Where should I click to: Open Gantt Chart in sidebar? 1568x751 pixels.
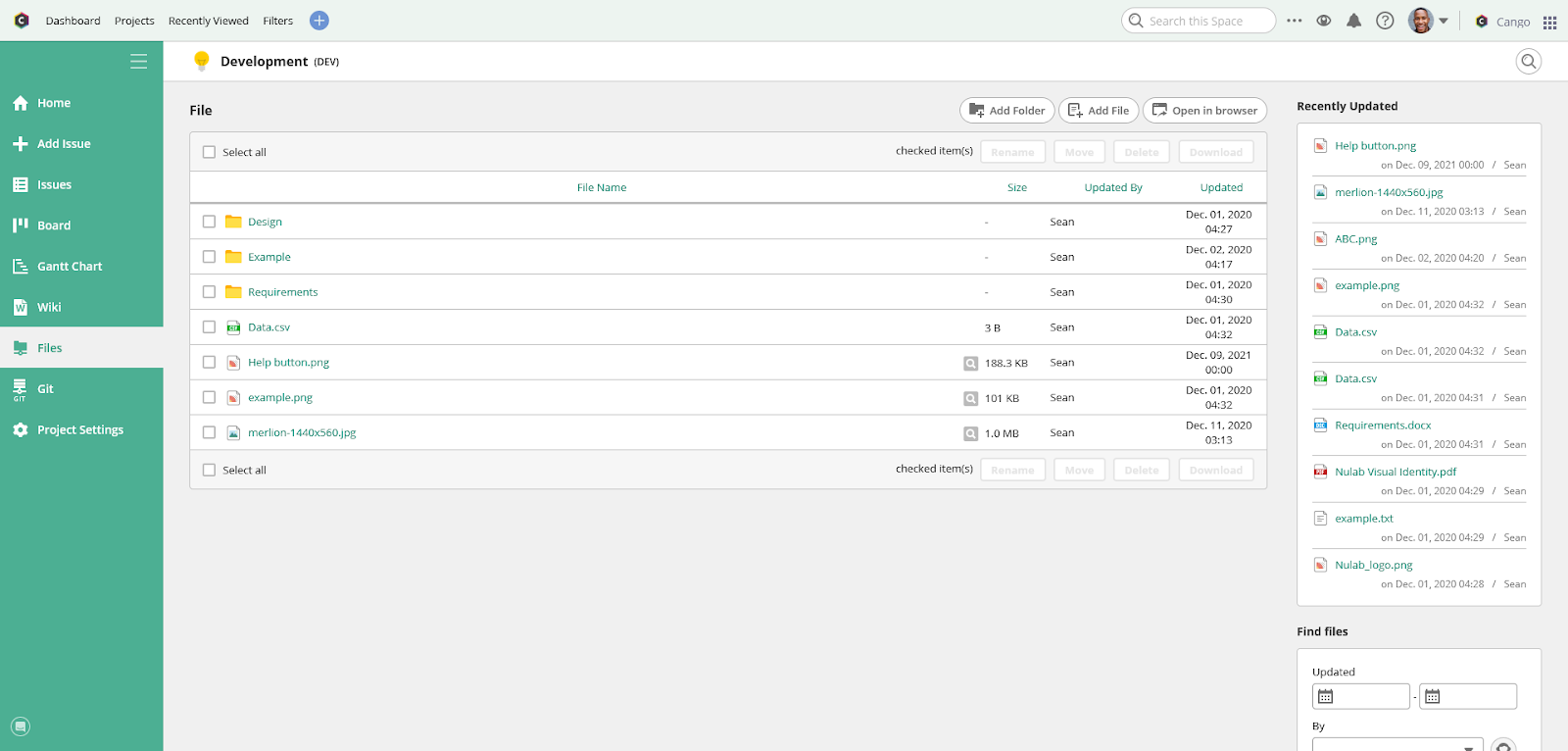(x=69, y=267)
